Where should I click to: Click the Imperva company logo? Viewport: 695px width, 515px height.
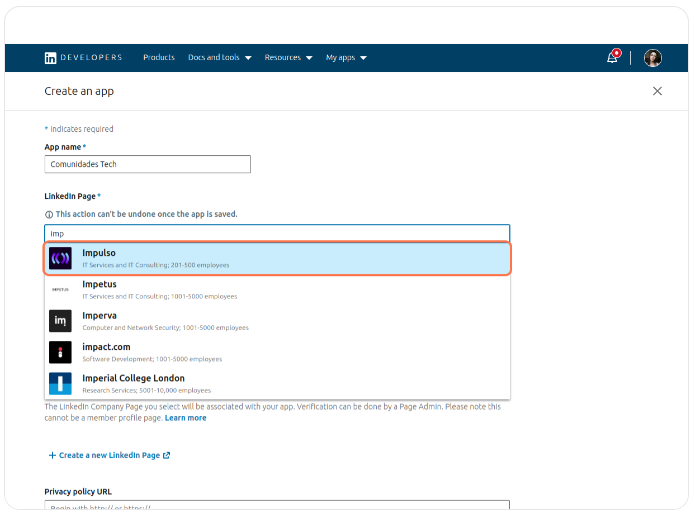tap(60, 321)
